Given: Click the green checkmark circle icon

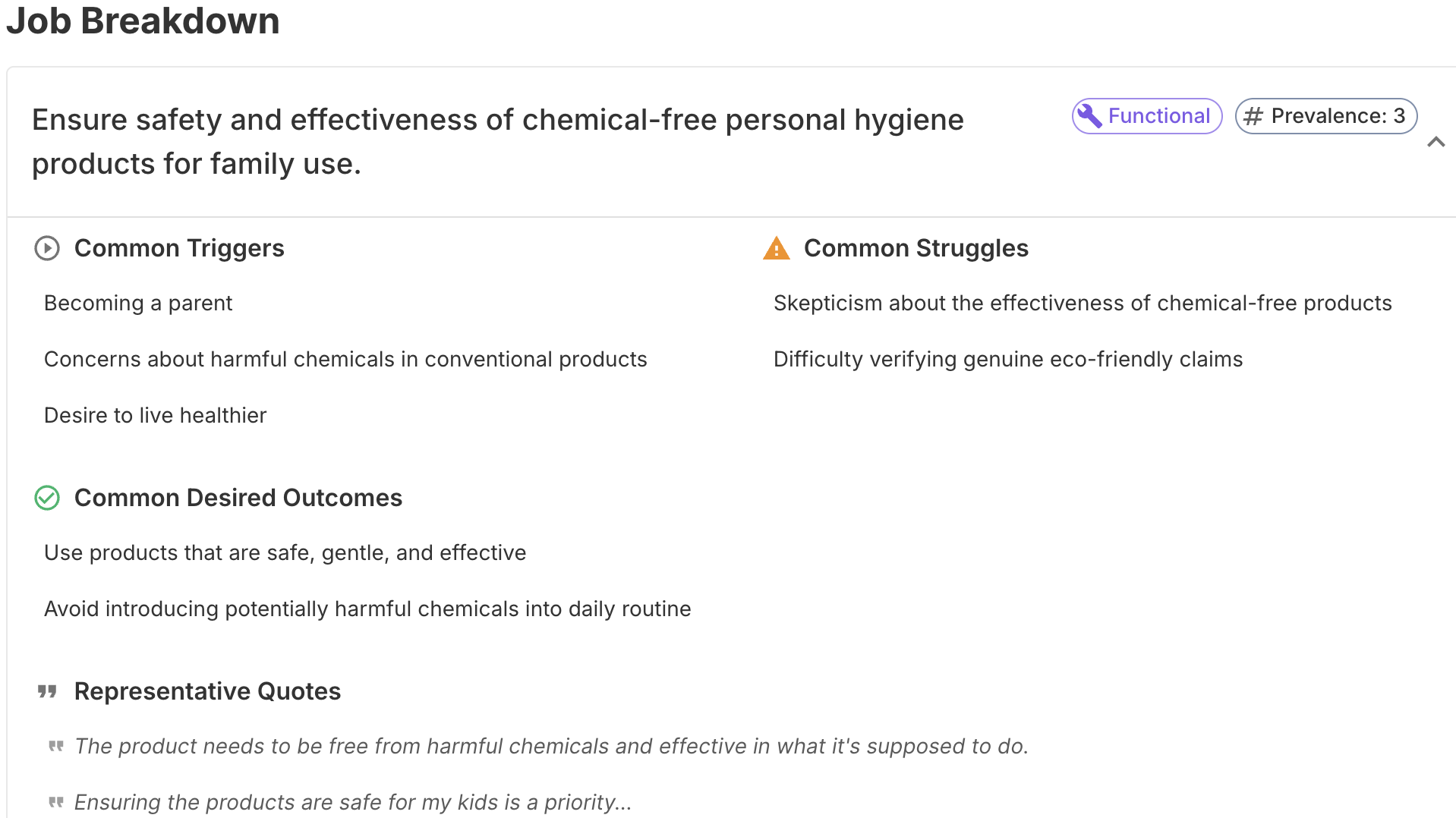Looking at the screenshot, I should 47,498.
